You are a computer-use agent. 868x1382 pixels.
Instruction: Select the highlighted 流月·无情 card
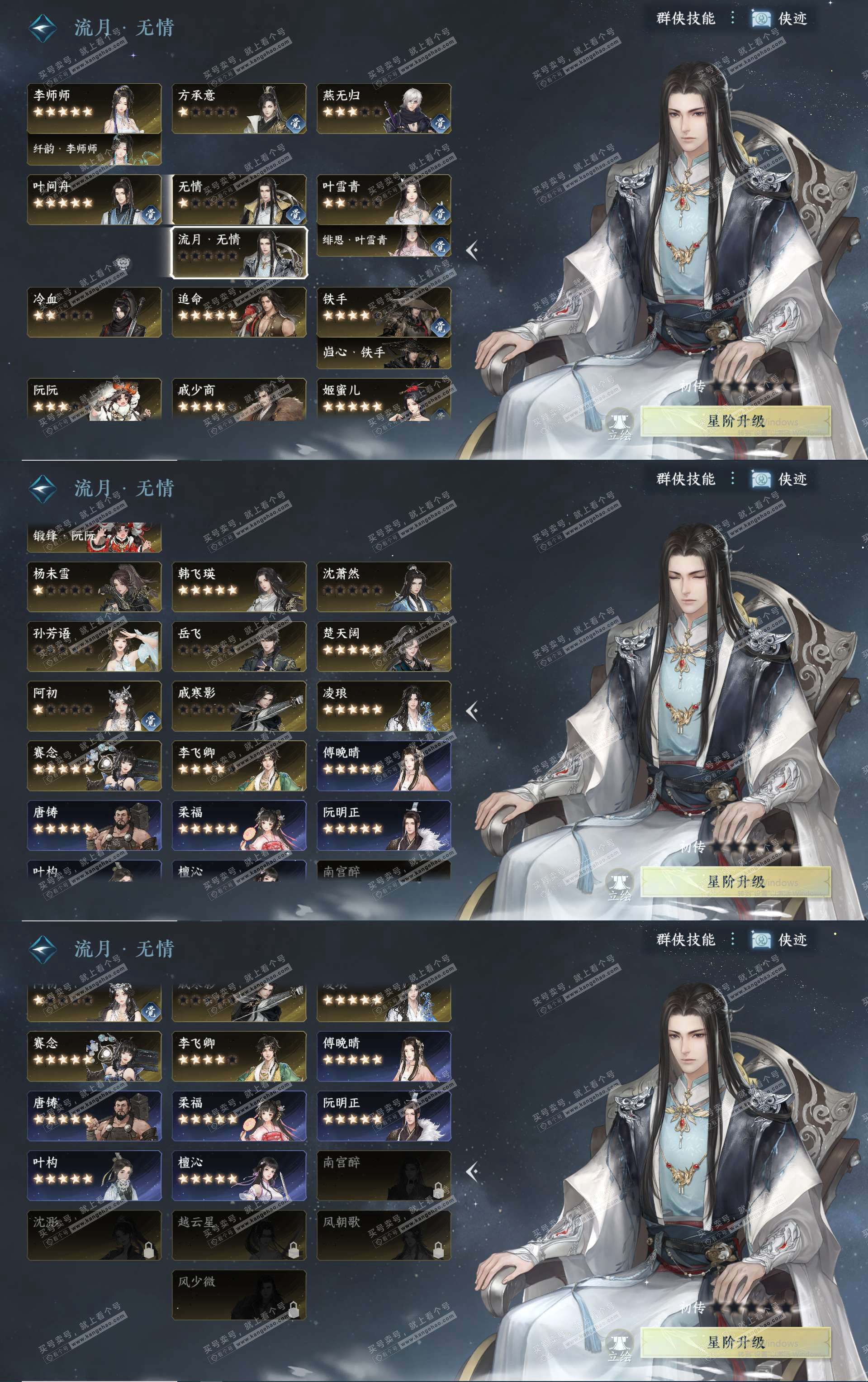[x=239, y=253]
